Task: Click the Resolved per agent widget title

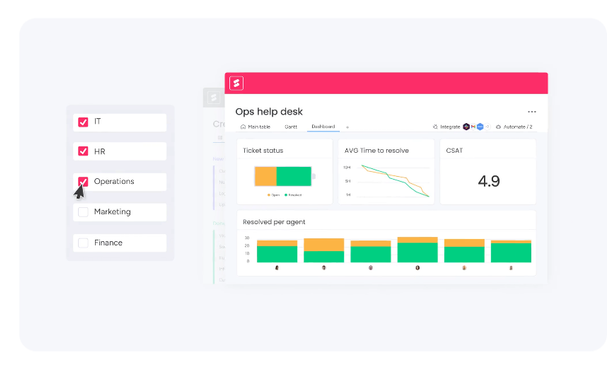Action: (x=274, y=222)
